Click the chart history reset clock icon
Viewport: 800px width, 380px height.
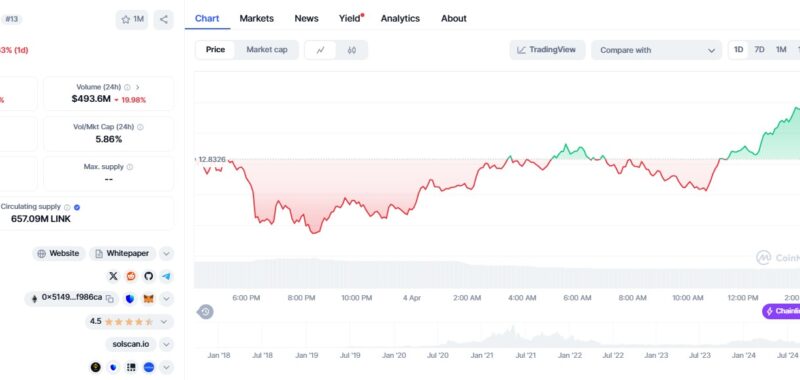point(205,312)
